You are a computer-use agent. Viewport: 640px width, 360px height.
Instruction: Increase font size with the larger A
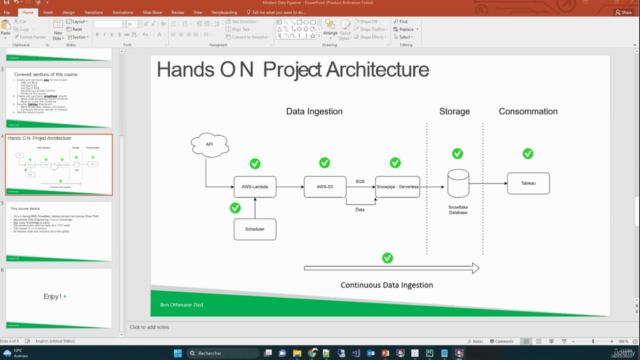tap(146, 24)
